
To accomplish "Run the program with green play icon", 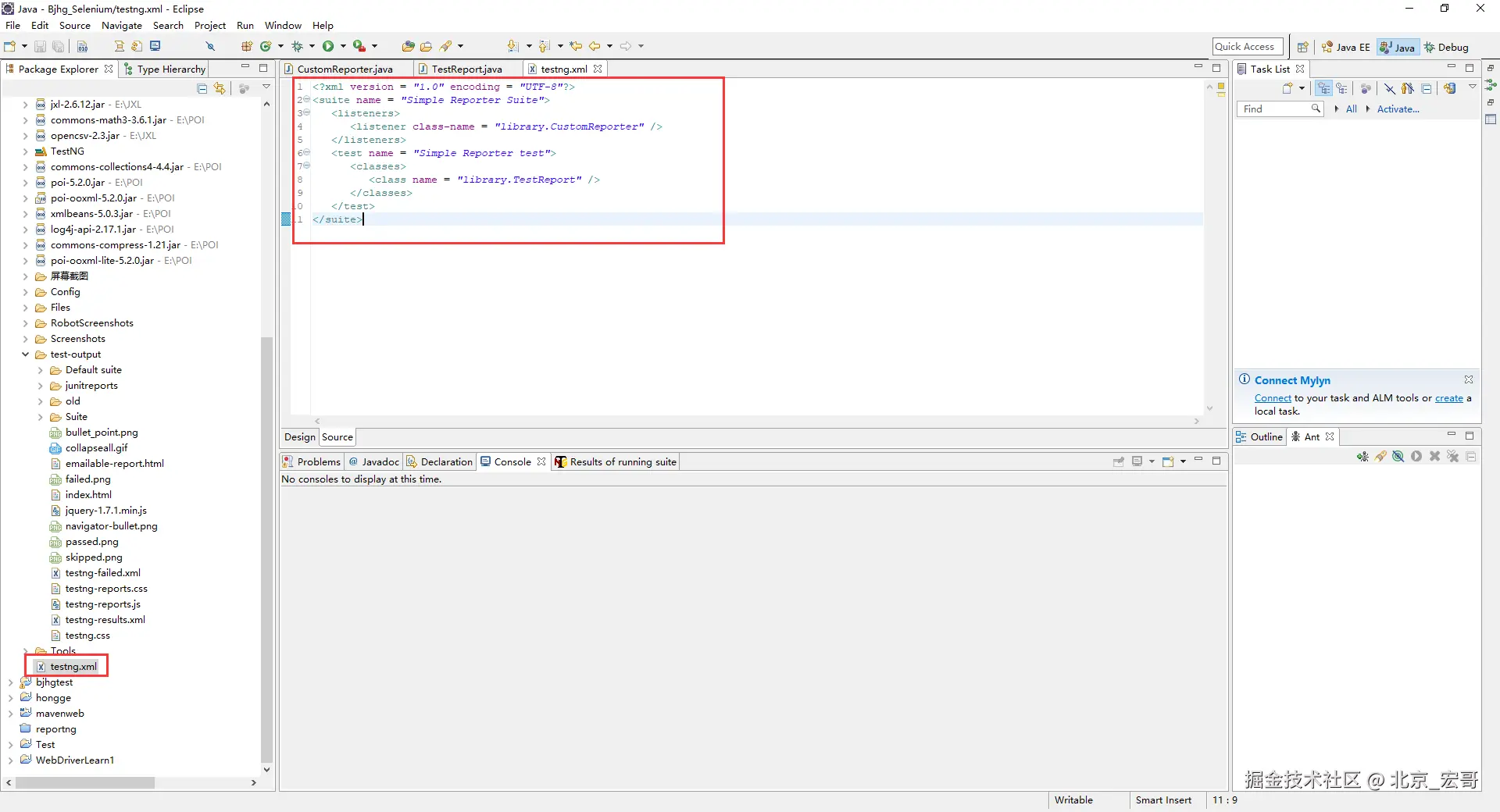I will (x=328, y=46).
